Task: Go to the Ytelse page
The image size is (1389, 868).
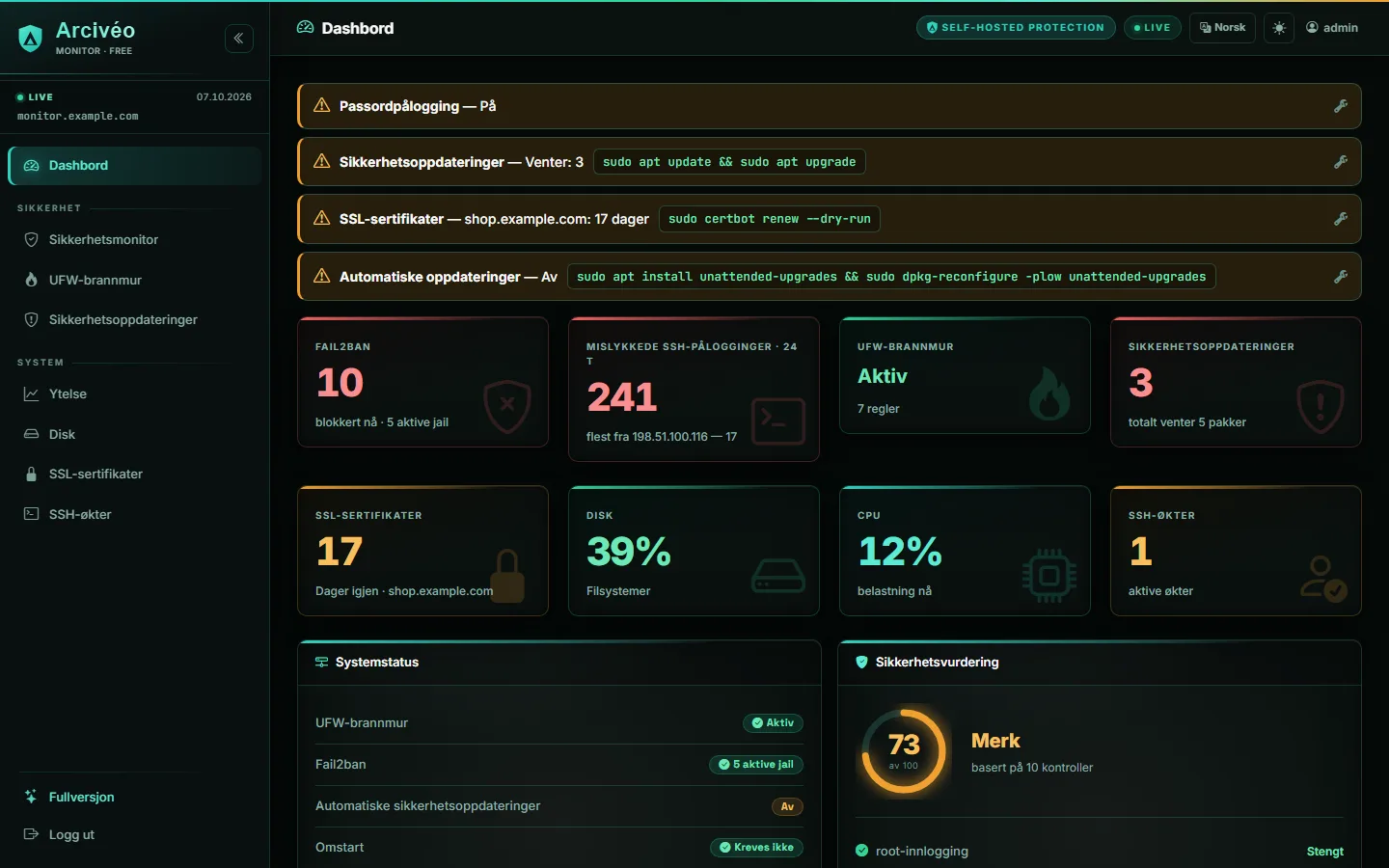Action: (x=135, y=394)
